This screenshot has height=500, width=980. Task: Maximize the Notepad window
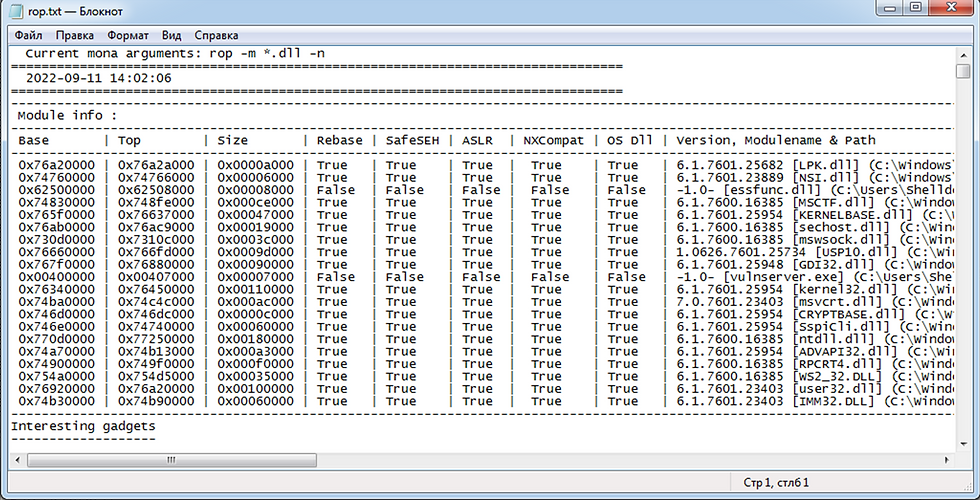click(x=916, y=8)
